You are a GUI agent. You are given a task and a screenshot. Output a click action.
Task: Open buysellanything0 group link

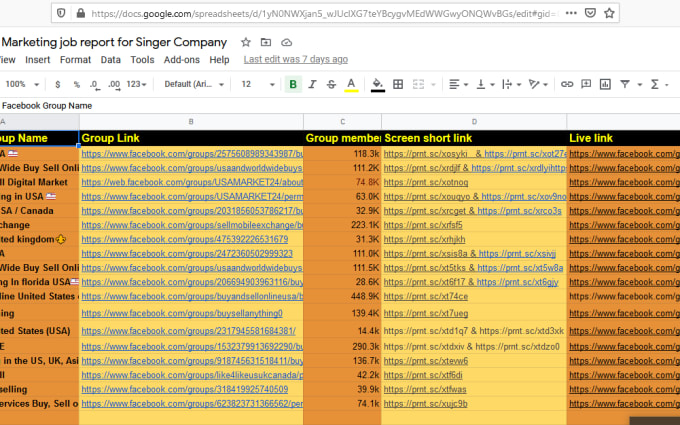click(x=182, y=313)
